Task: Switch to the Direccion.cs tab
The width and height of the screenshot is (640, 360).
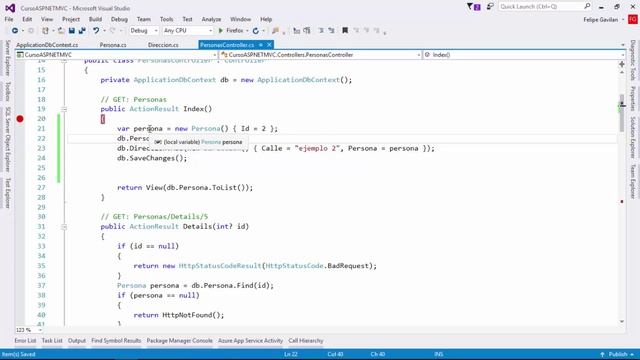Action: [163, 45]
